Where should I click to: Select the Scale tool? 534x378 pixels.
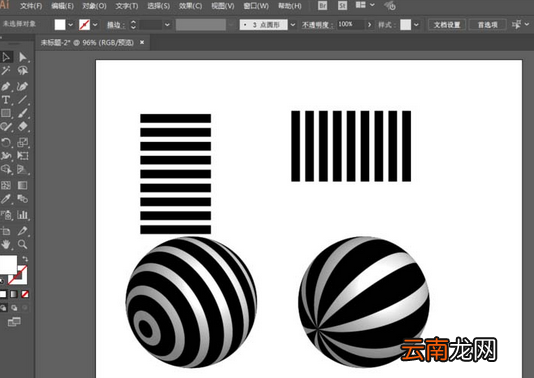pos(22,142)
